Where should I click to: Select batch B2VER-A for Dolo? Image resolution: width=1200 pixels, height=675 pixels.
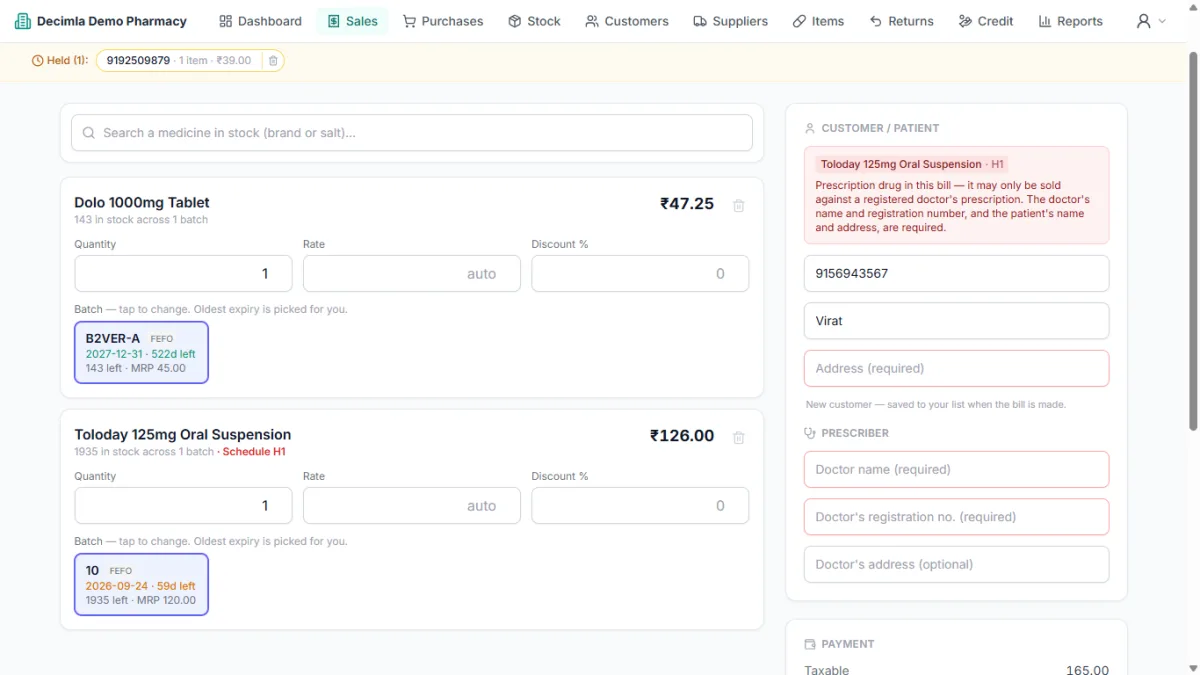click(141, 352)
